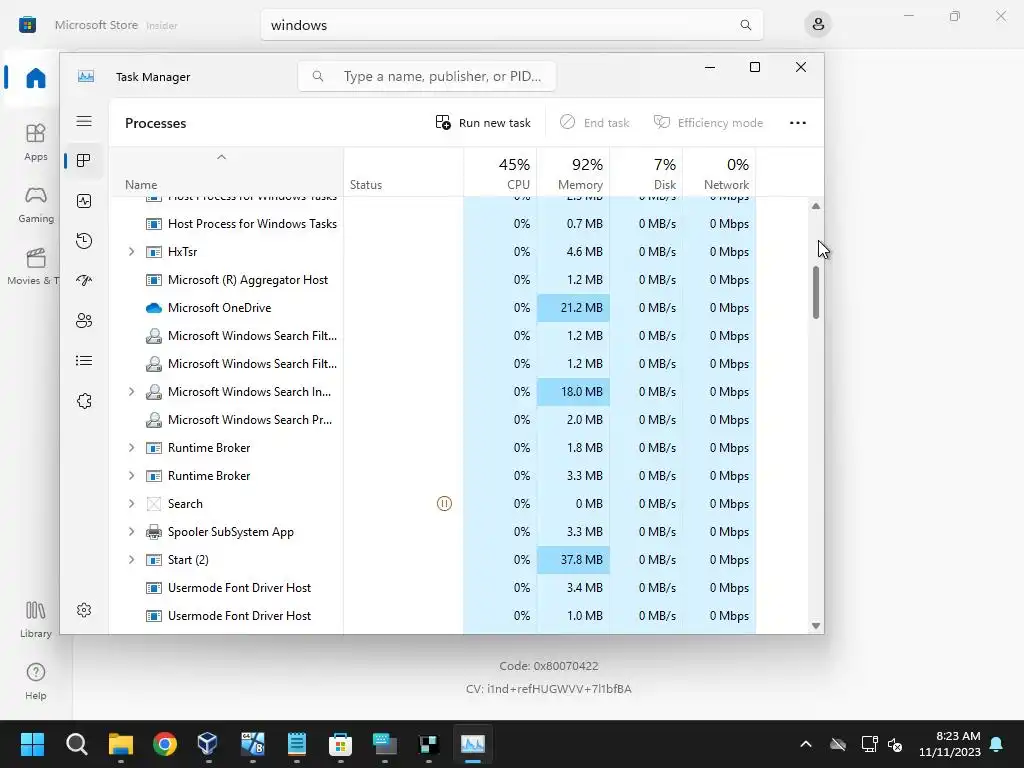
Task: Show hidden system tray icons
Action: coord(806,744)
